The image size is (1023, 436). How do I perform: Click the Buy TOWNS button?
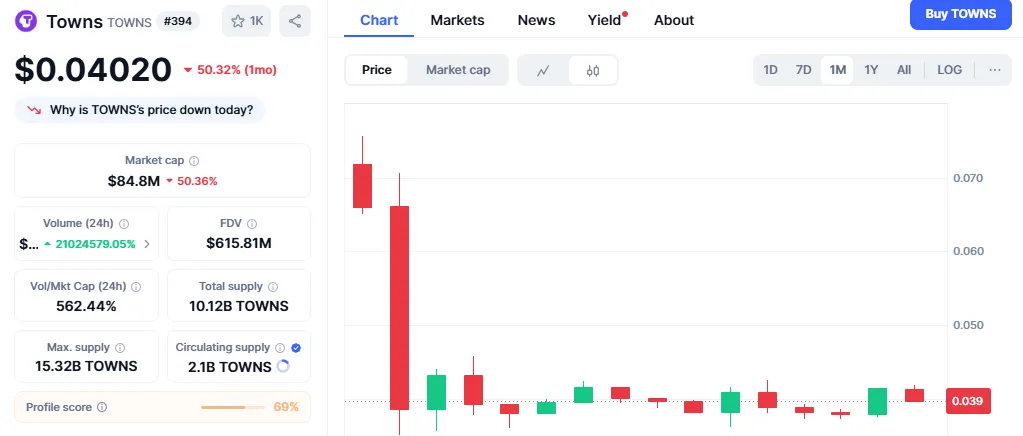click(960, 14)
